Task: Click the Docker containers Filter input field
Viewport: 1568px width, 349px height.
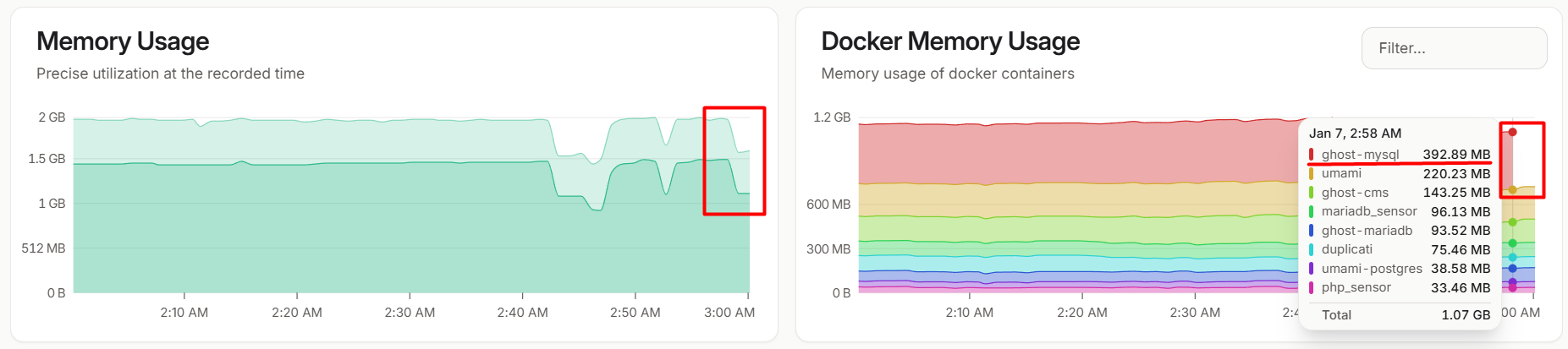Action: 1454,48
